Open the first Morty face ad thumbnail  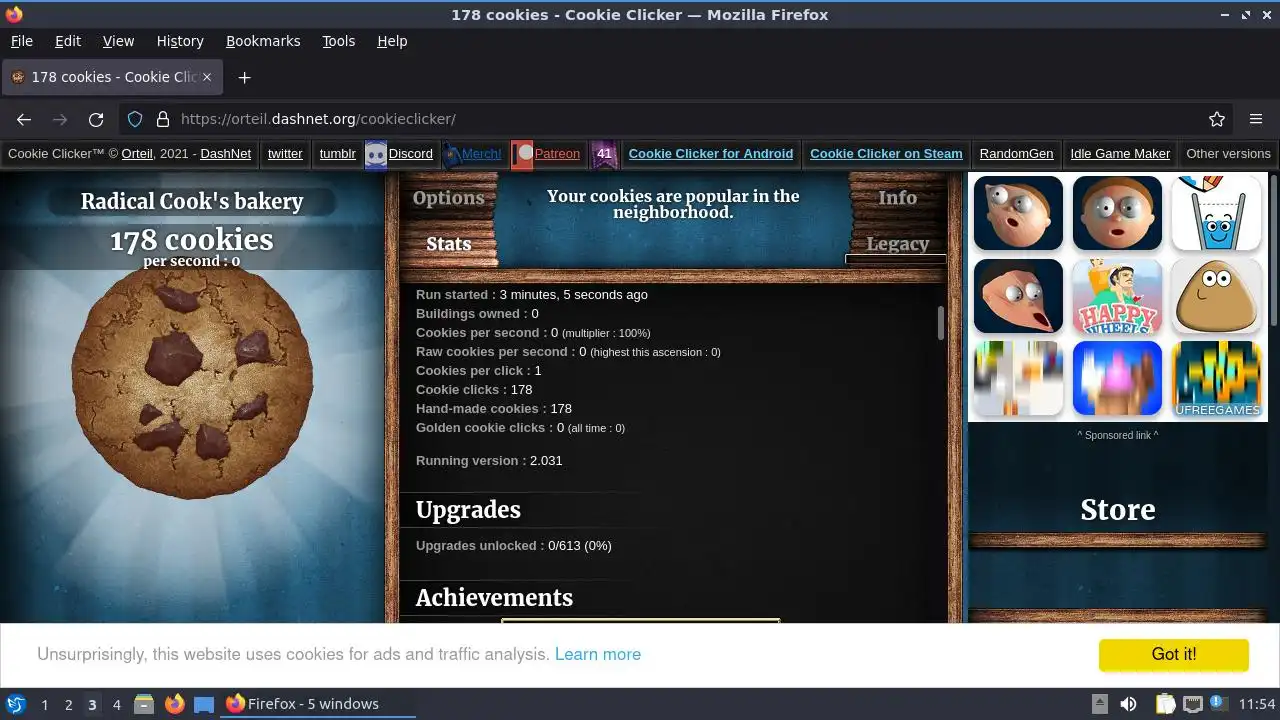click(1018, 213)
